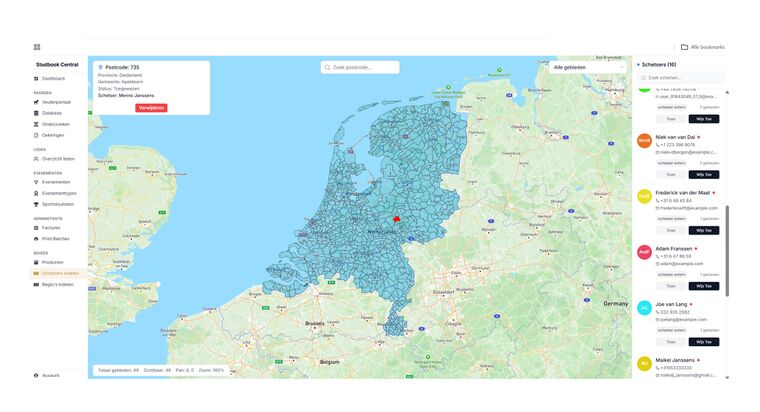Click the yellow avatar of Frederick van der Maat
Screen dimensions: 760x412
644,196
